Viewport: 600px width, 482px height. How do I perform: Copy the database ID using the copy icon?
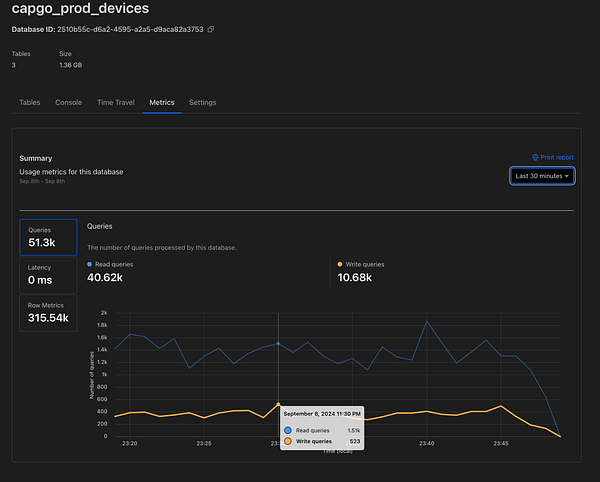211,30
